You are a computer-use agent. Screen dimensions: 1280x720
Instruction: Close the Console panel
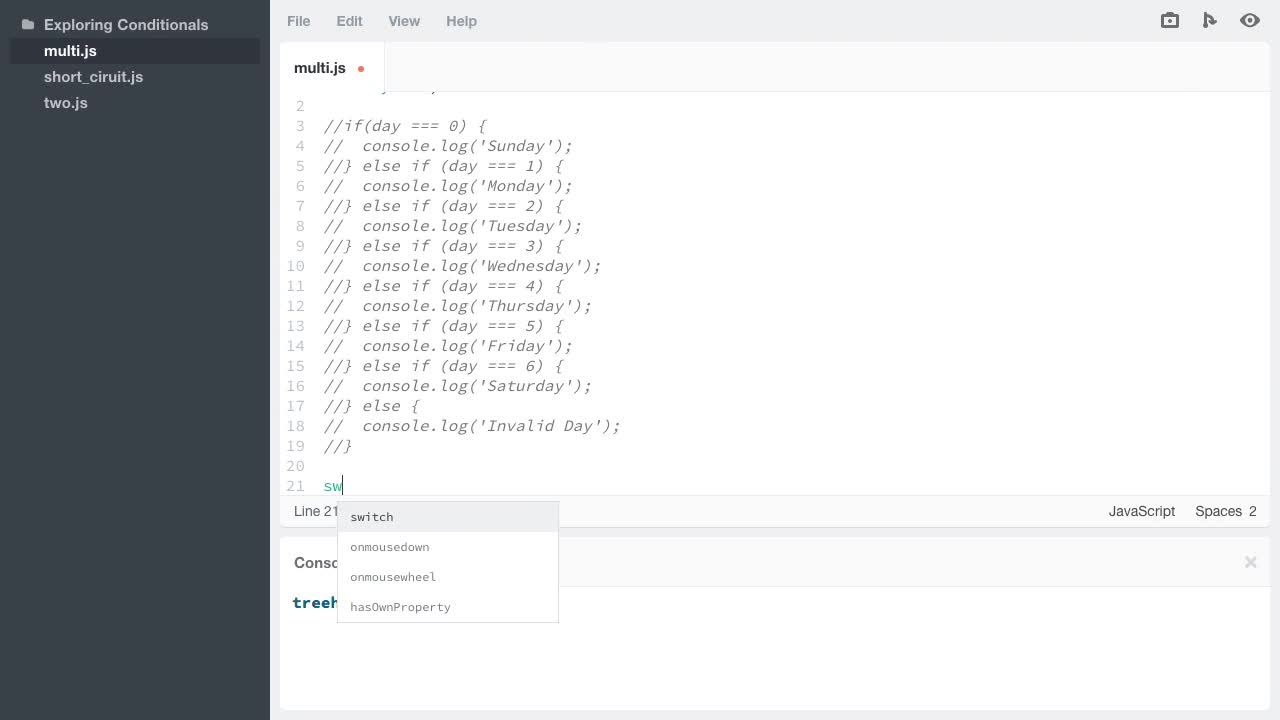click(x=1250, y=562)
